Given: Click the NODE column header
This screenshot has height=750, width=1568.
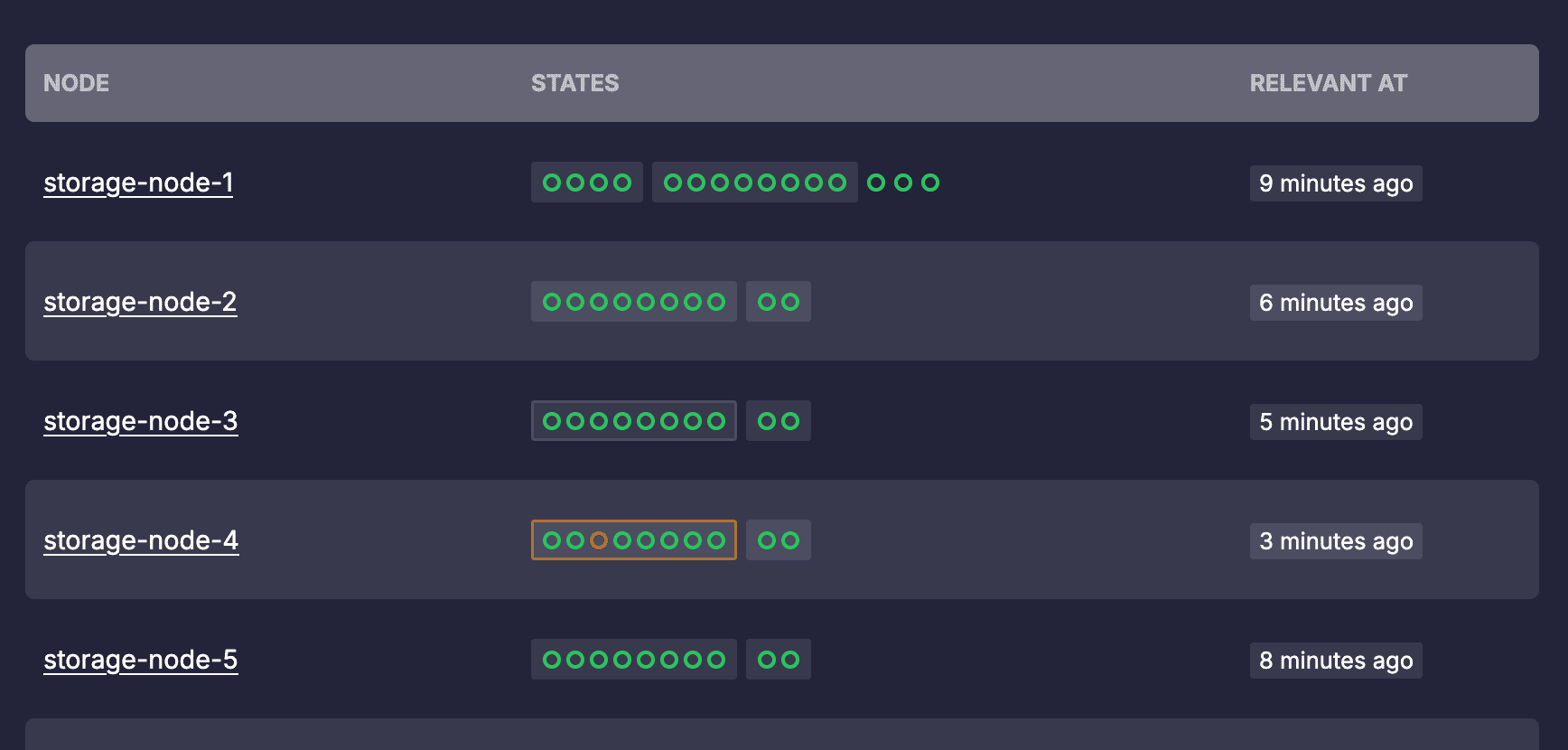Looking at the screenshot, I should point(77,83).
